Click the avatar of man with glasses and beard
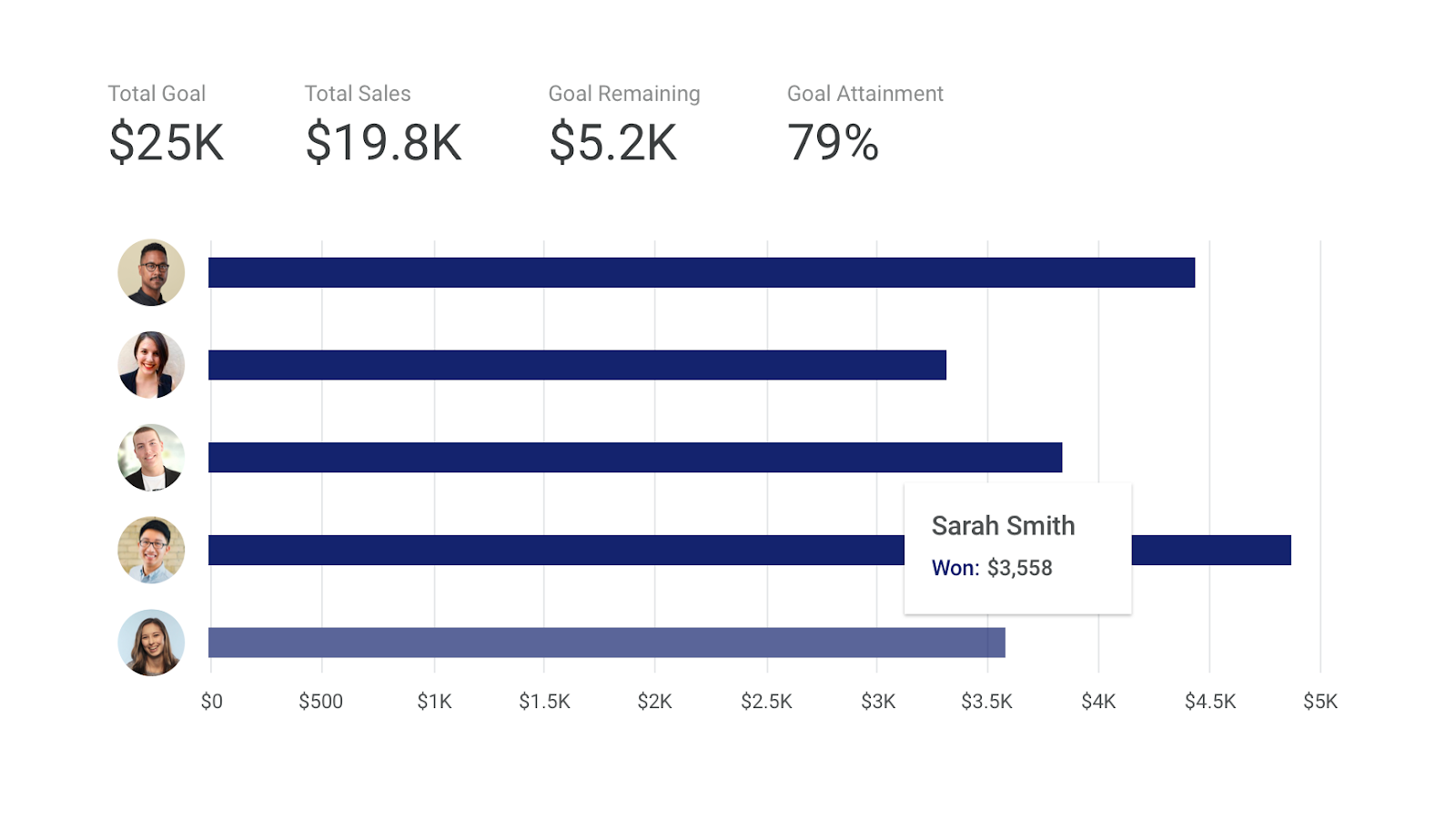 click(x=151, y=272)
